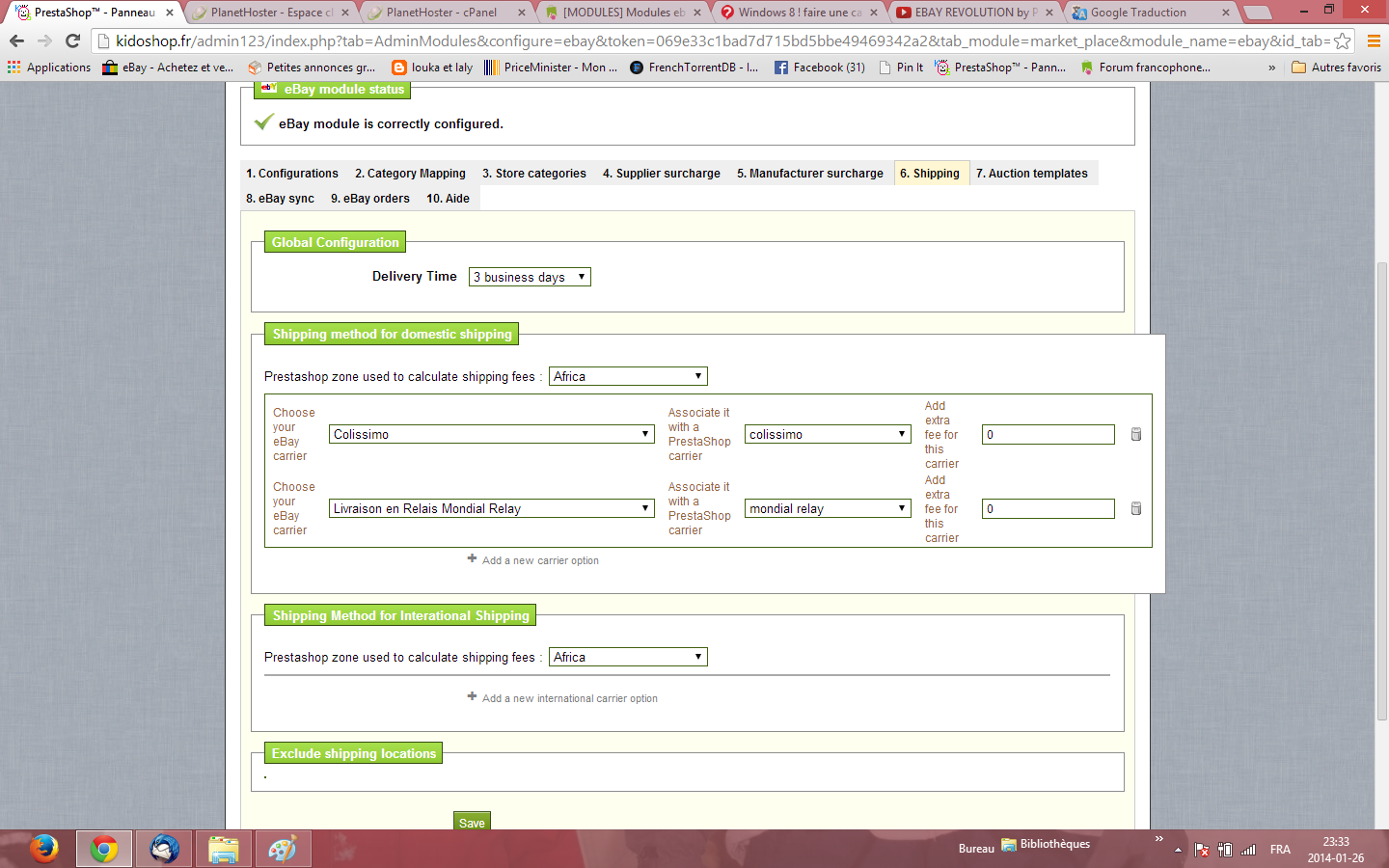Click the Bibliothèques taskbar toolbar
Screen dimensions: 1389x868
(x=1046, y=844)
